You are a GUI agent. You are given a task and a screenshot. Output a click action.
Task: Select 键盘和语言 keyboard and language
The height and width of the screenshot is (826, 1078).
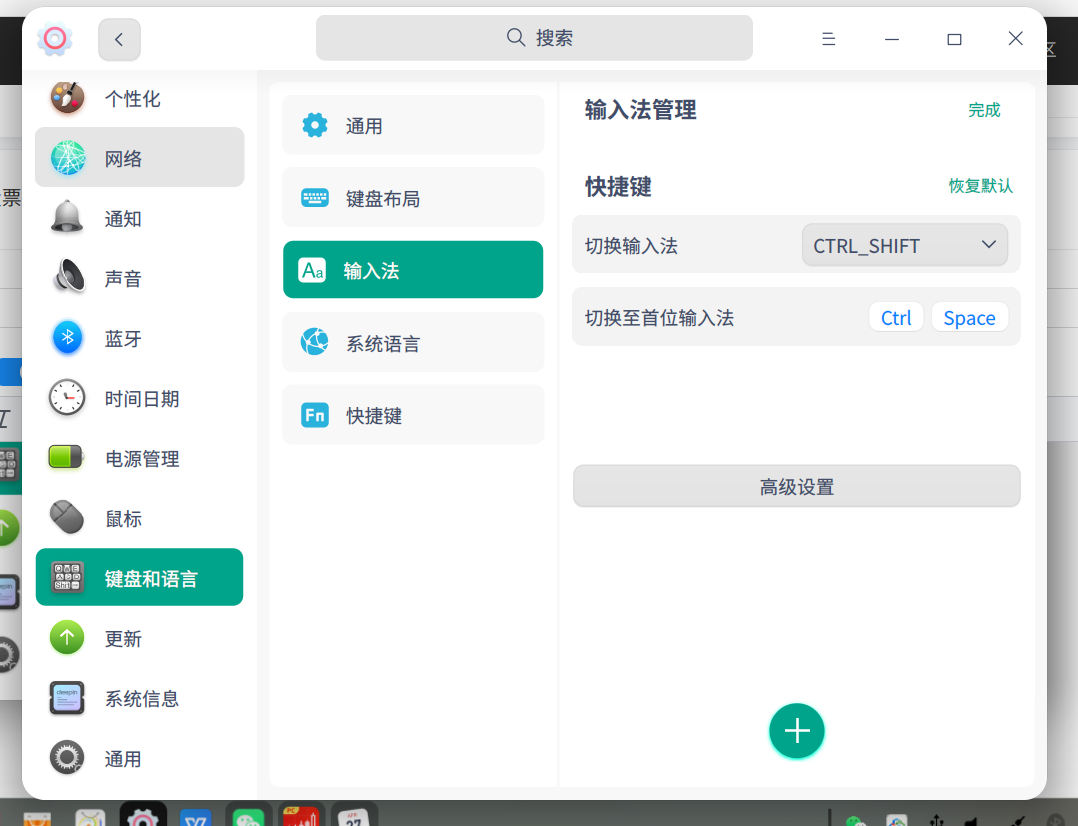tap(139, 578)
